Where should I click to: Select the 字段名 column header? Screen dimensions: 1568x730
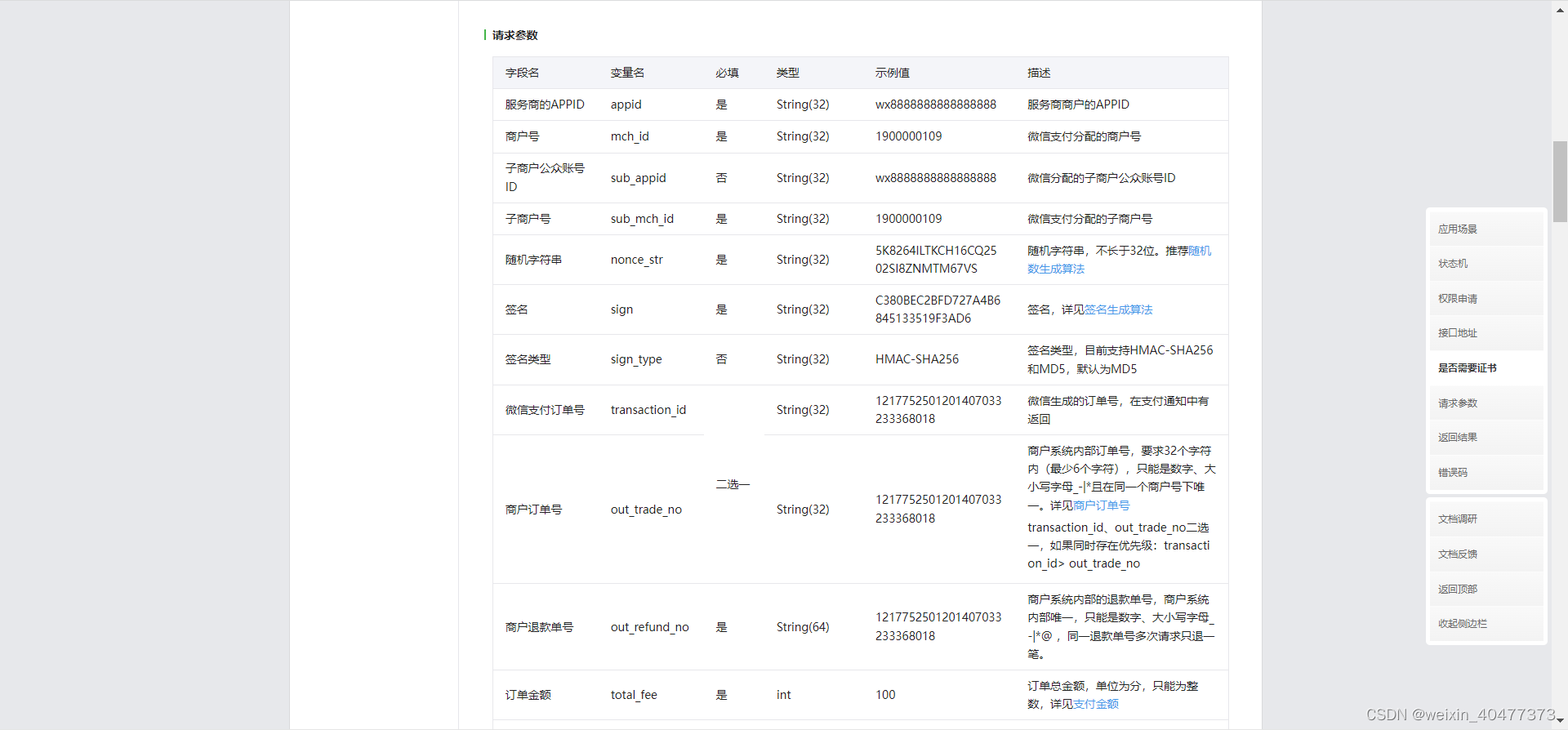pyautogui.click(x=522, y=73)
